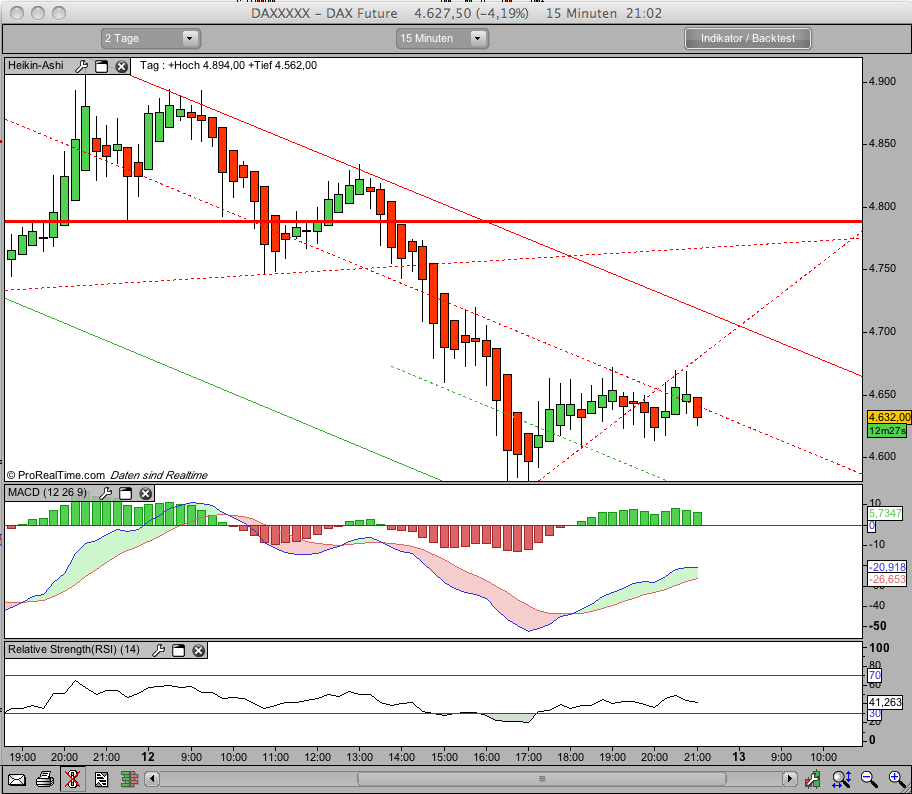Click the horizontal scrollbar thumb
This screenshot has height=794, width=912.
[542, 778]
